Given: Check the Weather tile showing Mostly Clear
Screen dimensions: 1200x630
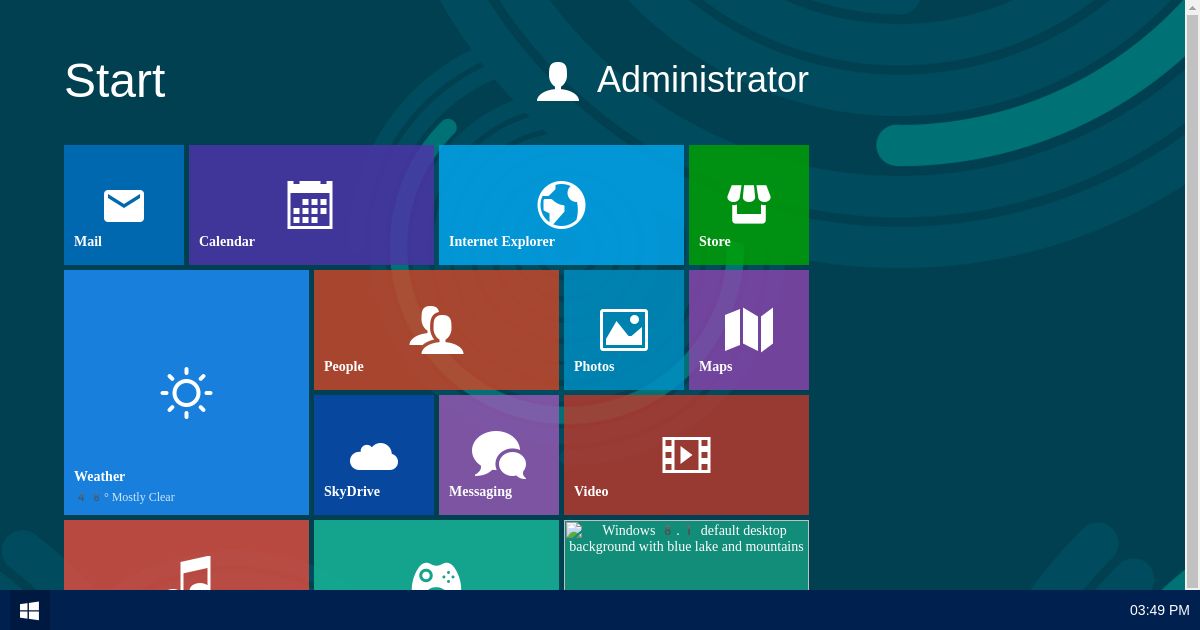Looking at the screenshot, I should click(186, 391).
